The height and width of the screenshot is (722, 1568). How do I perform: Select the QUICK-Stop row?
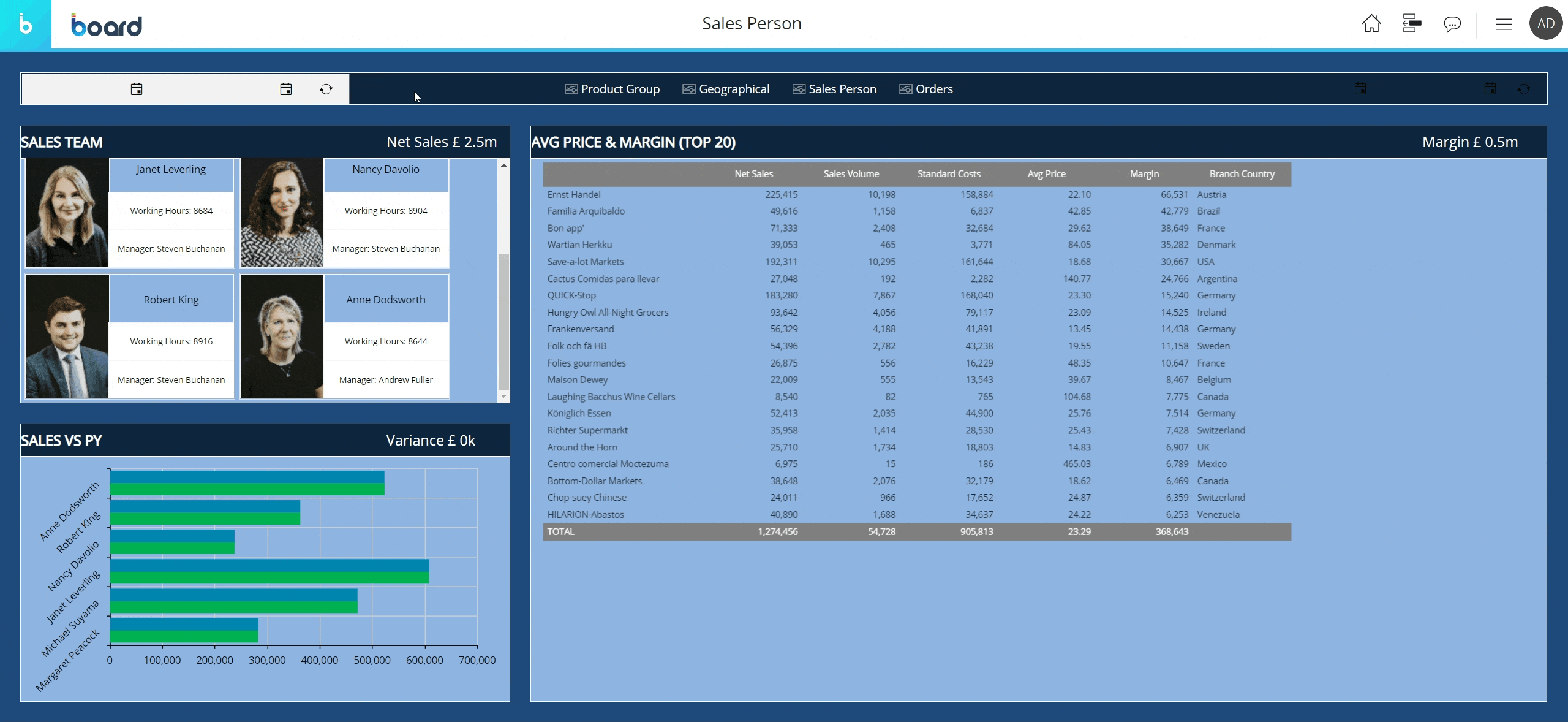pyautogui.click(x=917, y=295)
